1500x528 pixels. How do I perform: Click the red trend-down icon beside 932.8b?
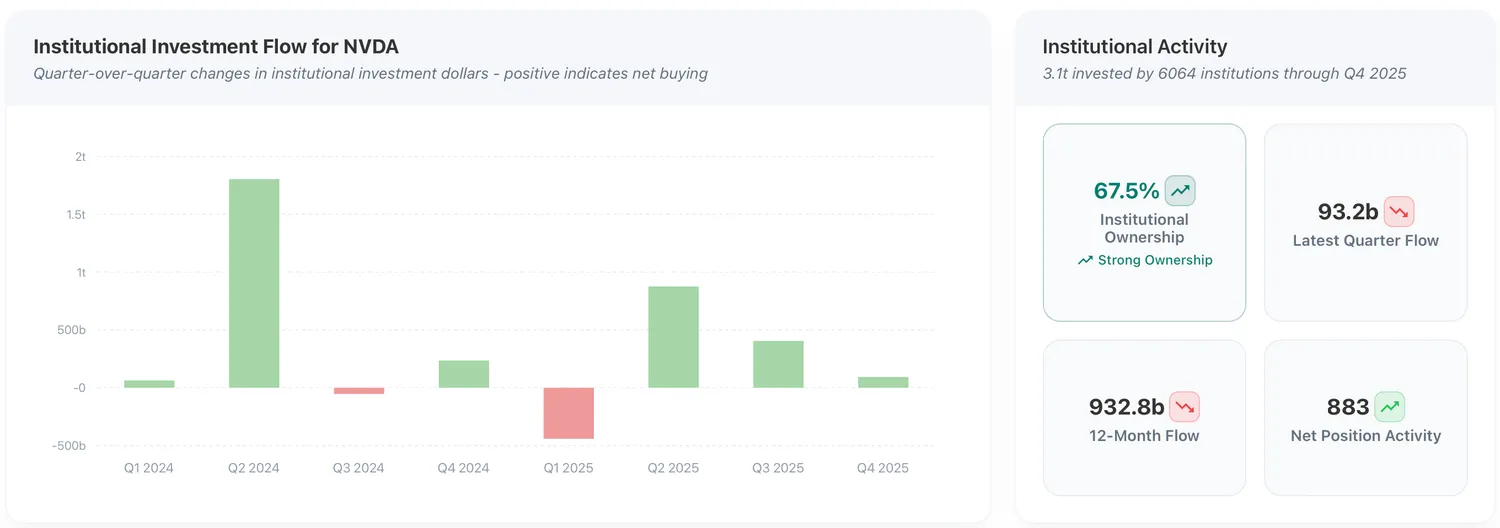point(1184,407)
